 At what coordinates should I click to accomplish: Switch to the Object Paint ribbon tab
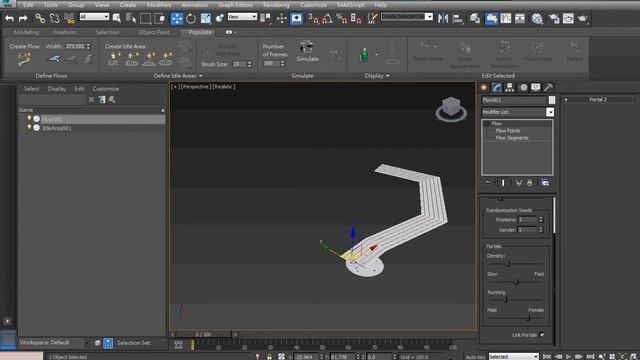pos(153,32)
